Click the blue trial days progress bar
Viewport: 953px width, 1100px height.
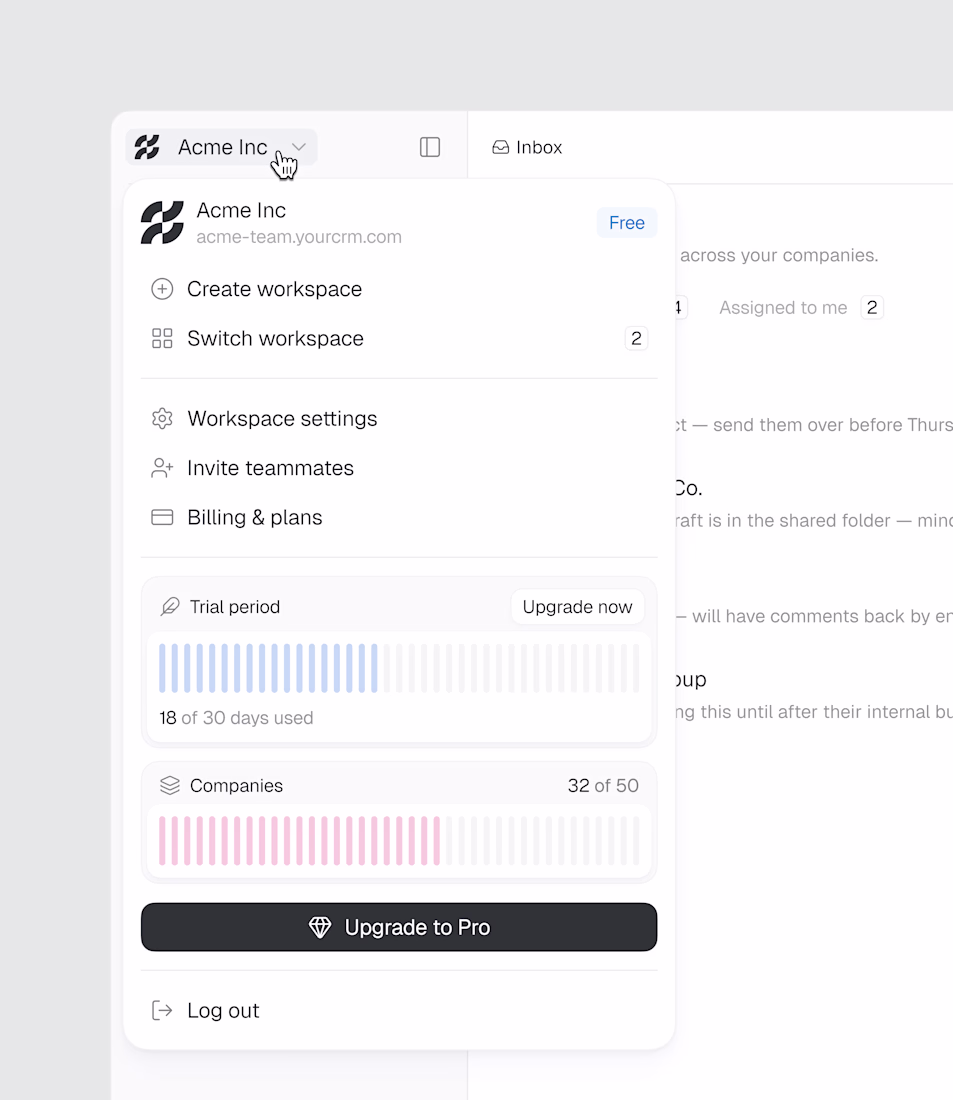point(399,668)
